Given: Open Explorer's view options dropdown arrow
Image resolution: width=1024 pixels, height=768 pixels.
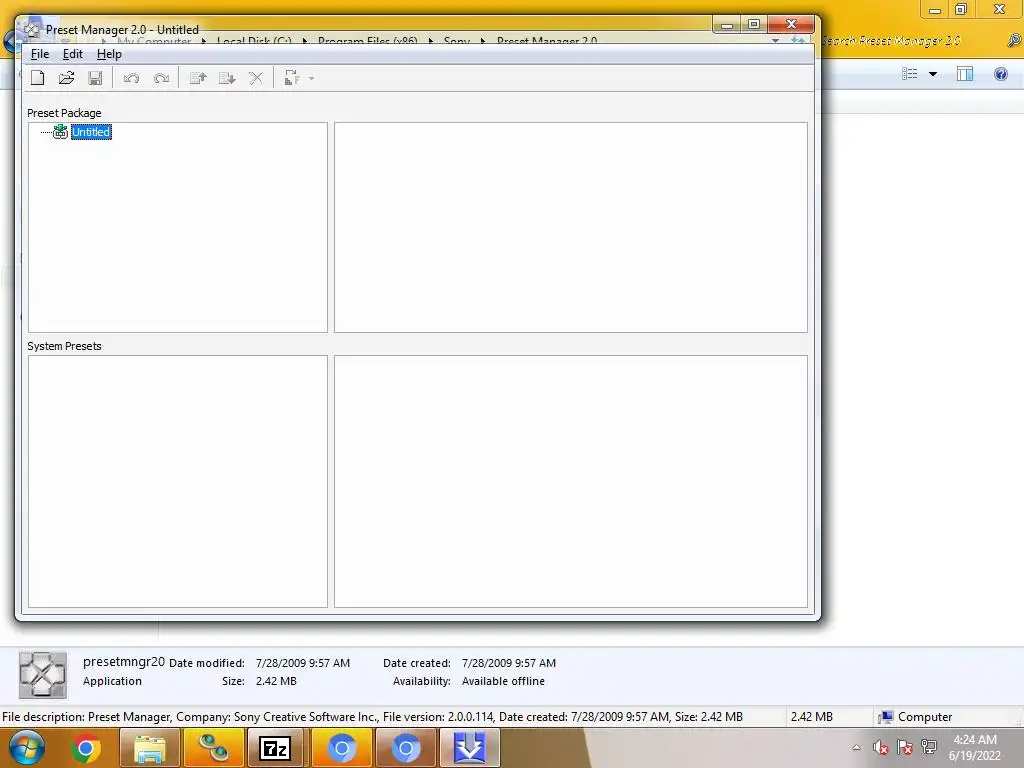Looking at the screenshot, I should click(x=933, y=74).
